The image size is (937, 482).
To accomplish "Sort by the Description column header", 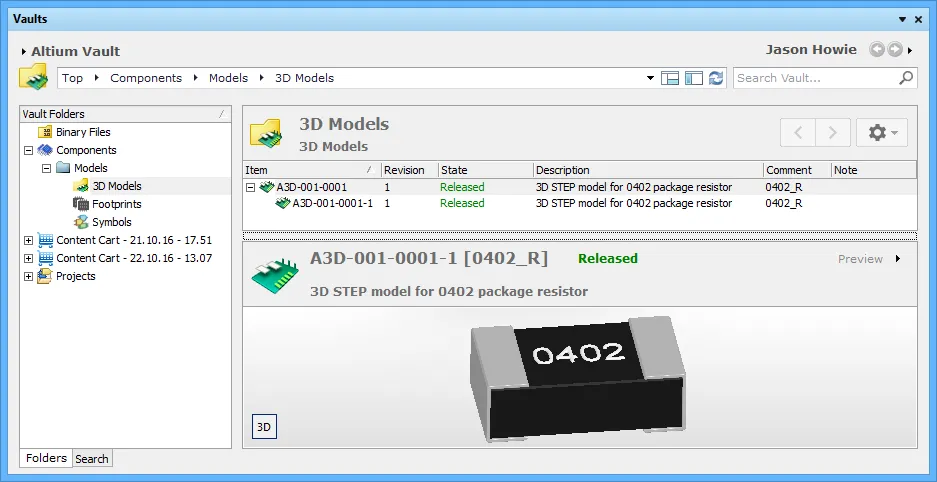I will [x=648, y=170].
